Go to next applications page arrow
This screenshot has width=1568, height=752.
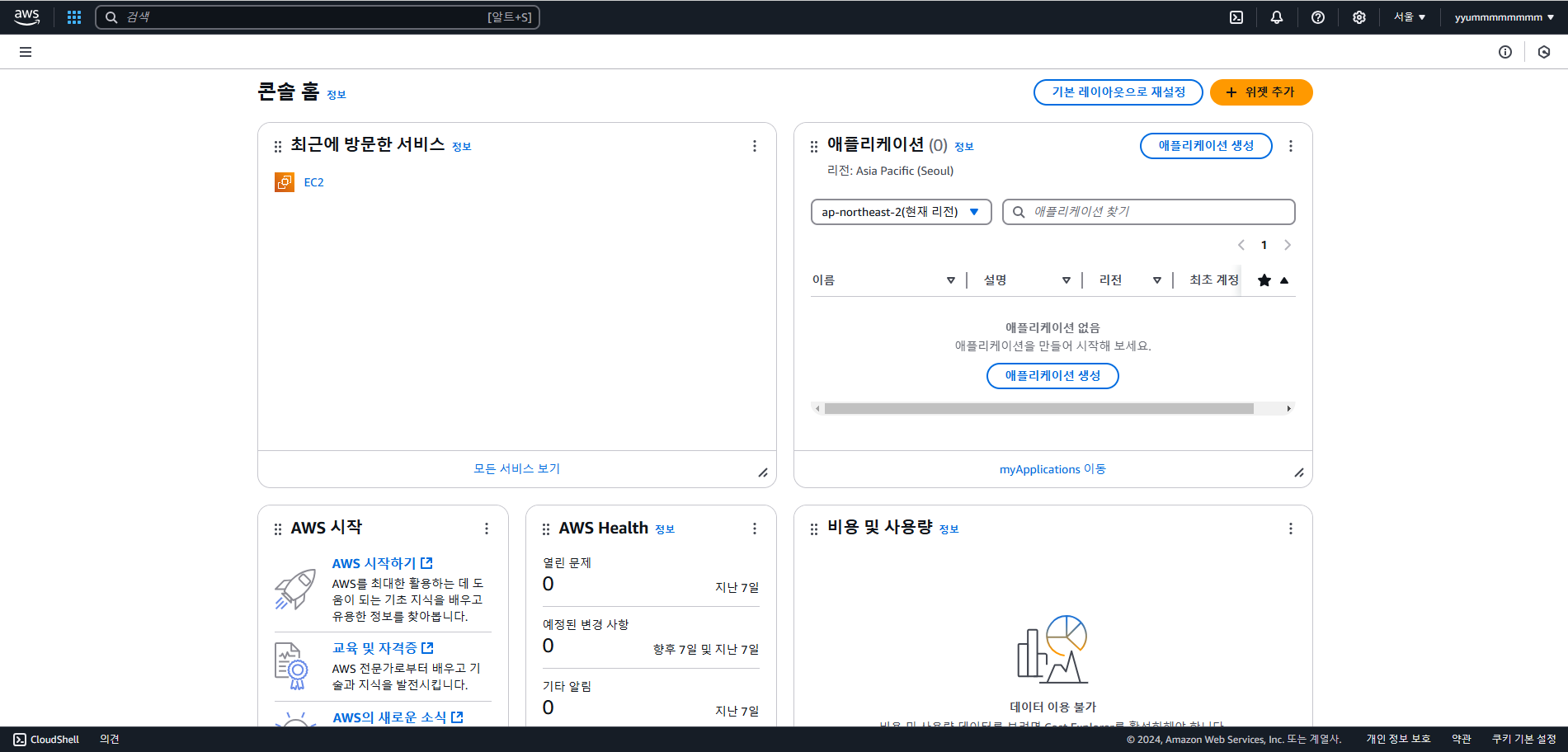[x=1288, y=245]
